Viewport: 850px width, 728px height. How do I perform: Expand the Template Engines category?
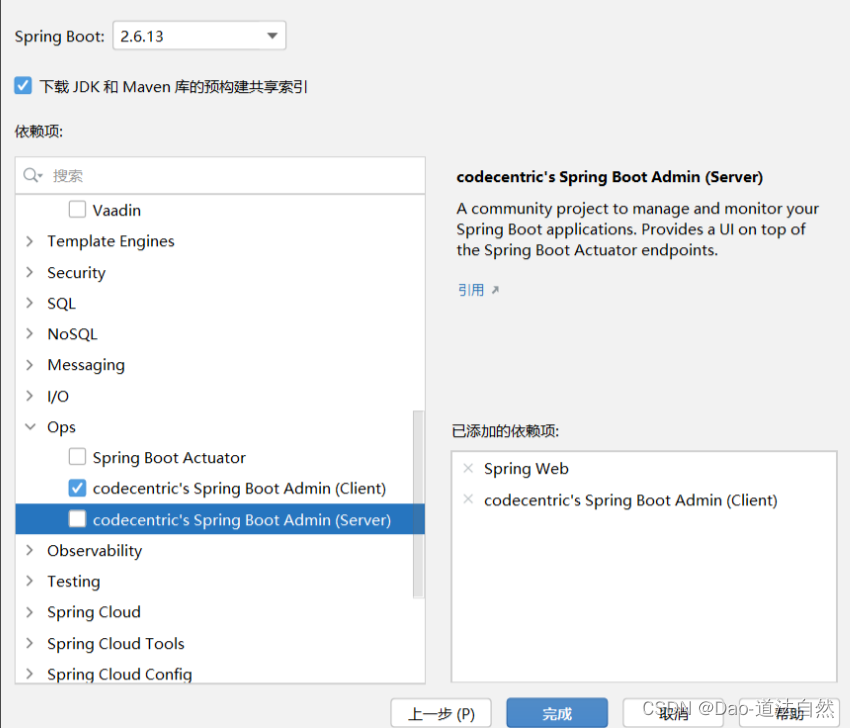[x=30, y=241]
